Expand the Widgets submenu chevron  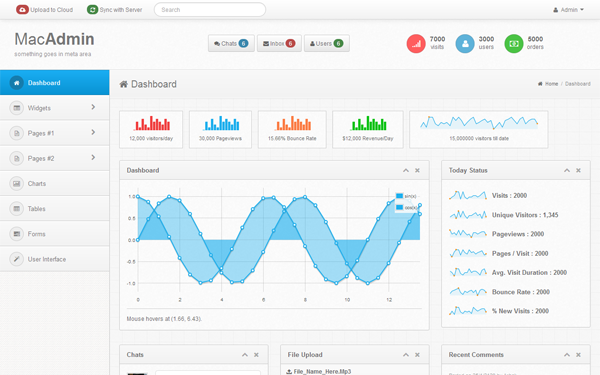click(93, 107)
